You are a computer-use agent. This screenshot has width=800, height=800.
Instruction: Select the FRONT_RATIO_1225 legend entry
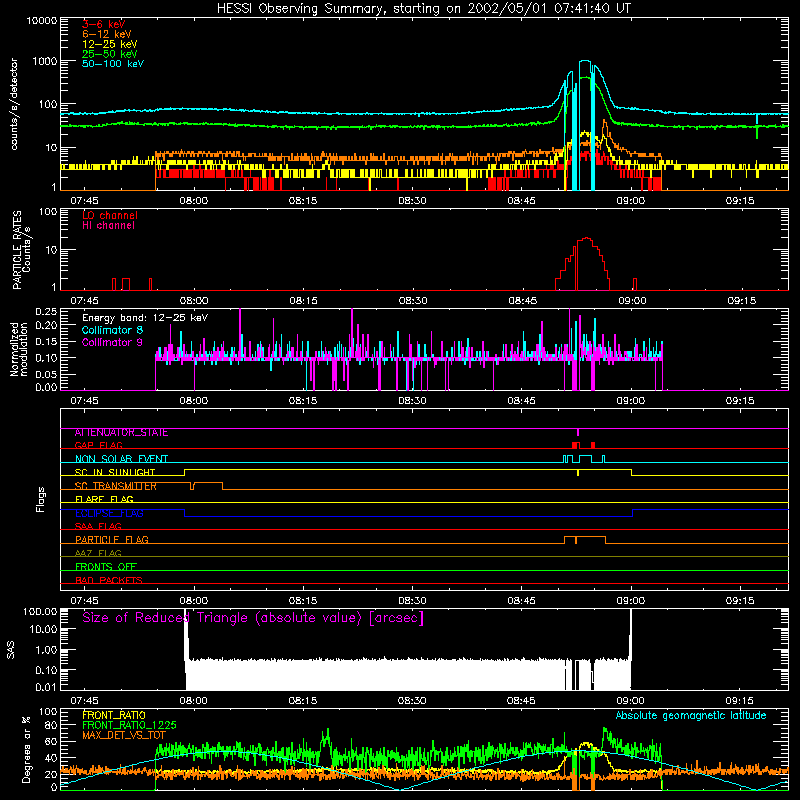click(129, 725)
